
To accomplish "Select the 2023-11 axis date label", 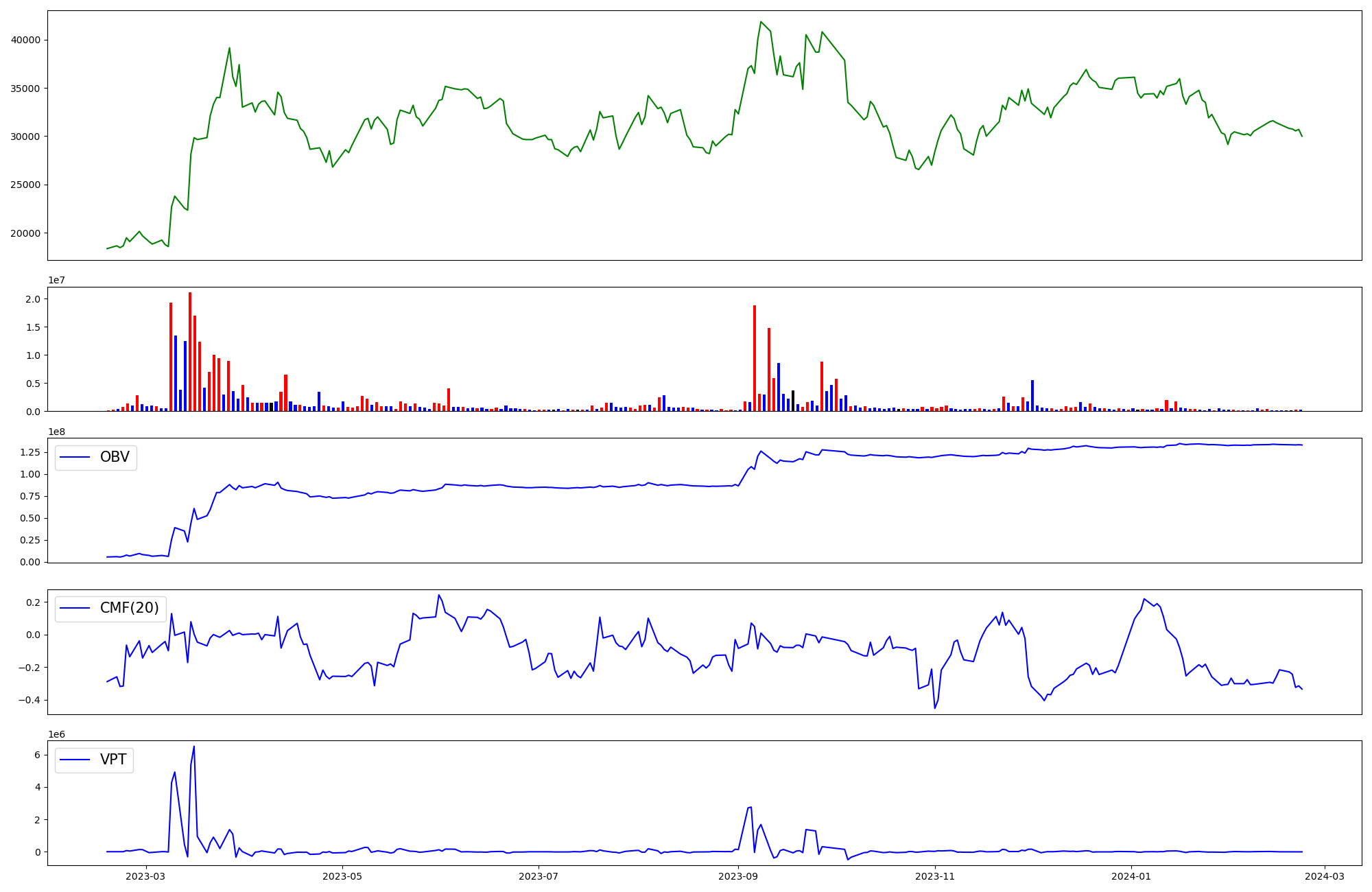I will click(935, 876).
